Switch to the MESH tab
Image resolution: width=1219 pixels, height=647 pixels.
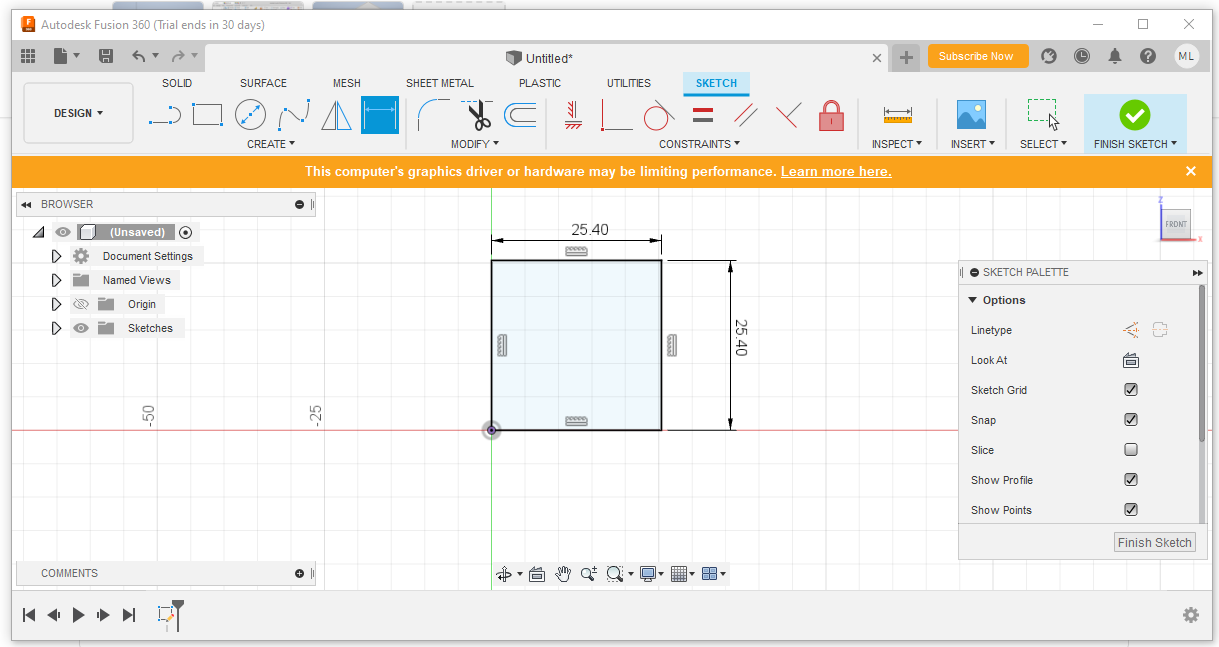point(347,83)
